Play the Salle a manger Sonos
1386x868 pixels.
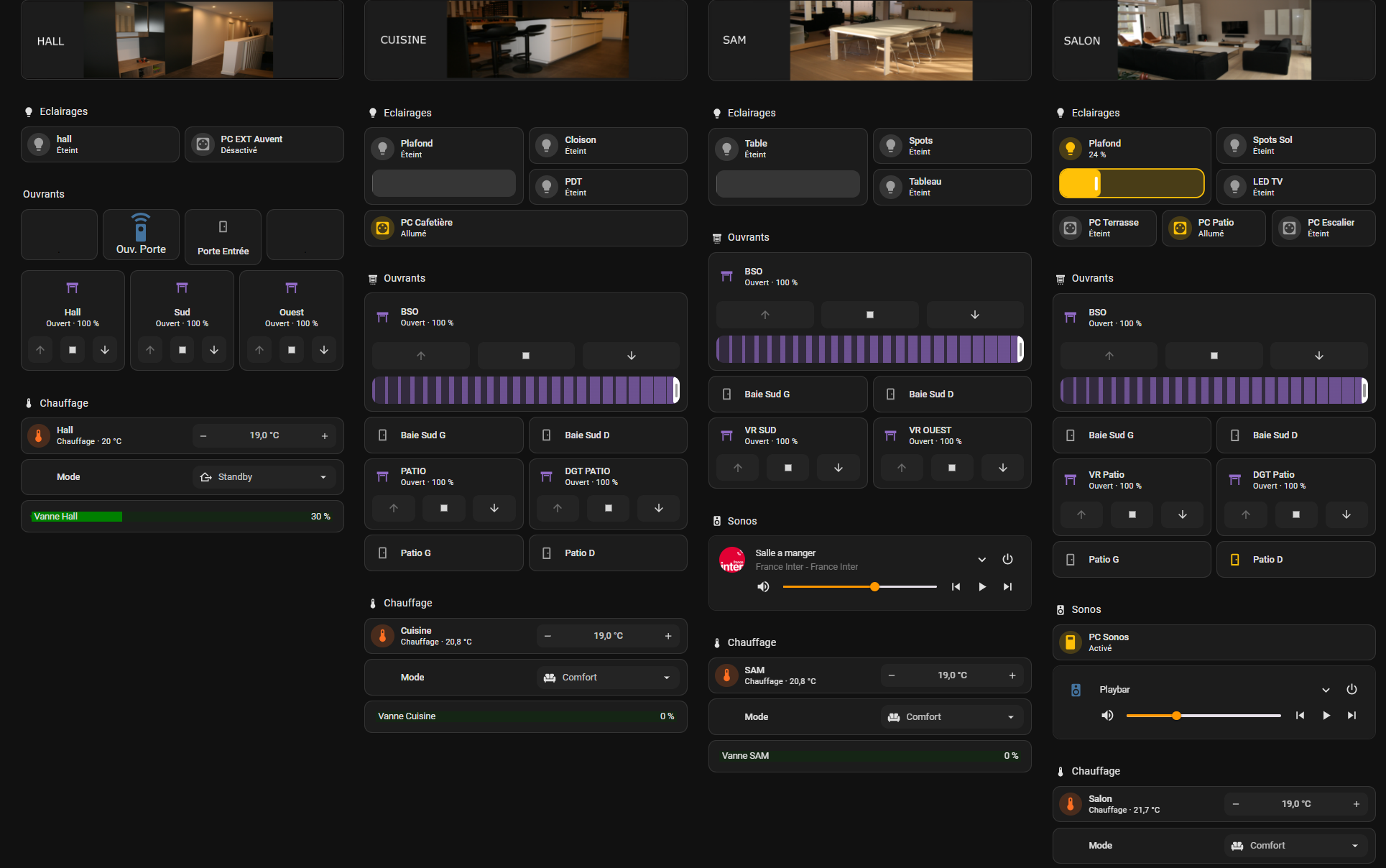pos(981,587)
